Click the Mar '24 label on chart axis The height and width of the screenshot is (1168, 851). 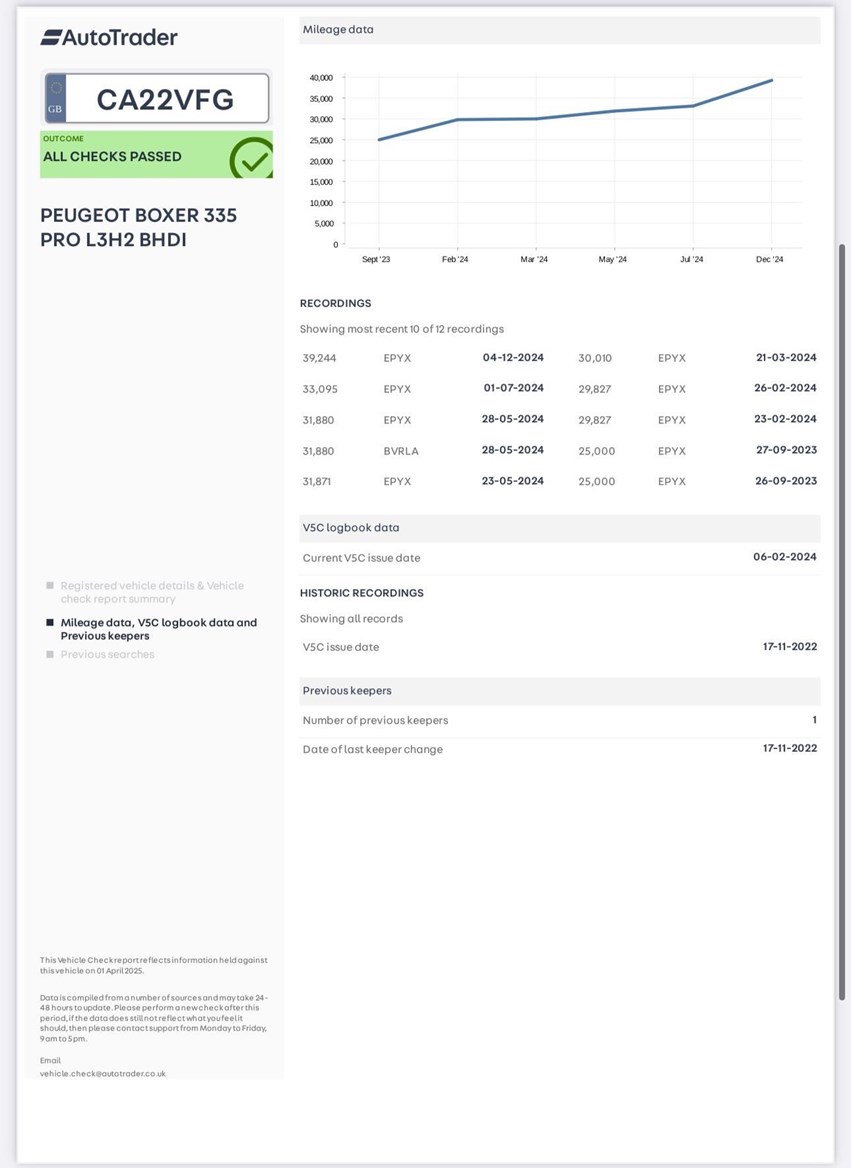tap(534, 259)
